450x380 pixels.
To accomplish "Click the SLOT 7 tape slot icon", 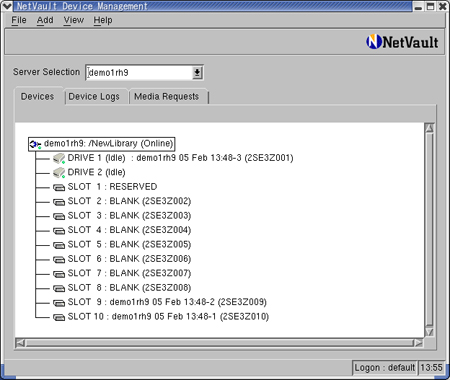I will pyautogui.click(x=59, y=274).
